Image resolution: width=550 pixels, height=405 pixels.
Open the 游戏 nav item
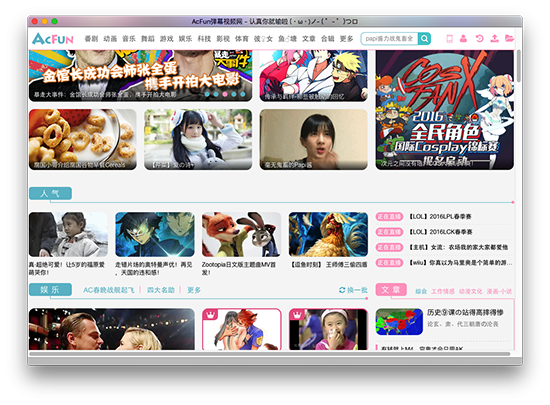(167, 39)
